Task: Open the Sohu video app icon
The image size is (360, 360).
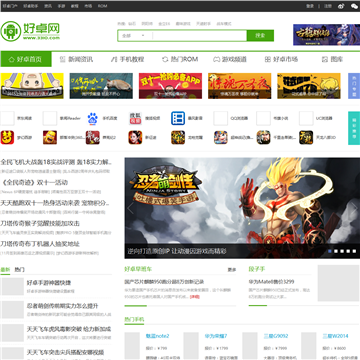Action: pyautogui.click(x=135, y=118)
